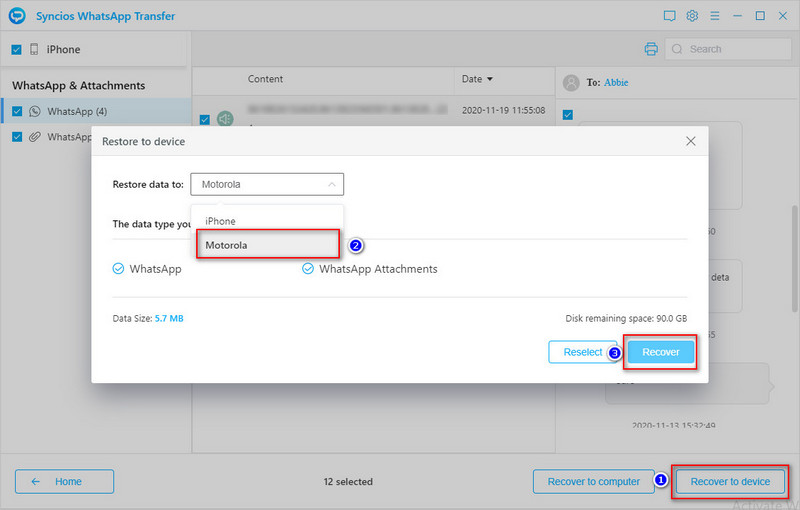Toggle the WhatsApp data type check in dialog
Viewport: 800px width, 510px height.
[118, 269]
